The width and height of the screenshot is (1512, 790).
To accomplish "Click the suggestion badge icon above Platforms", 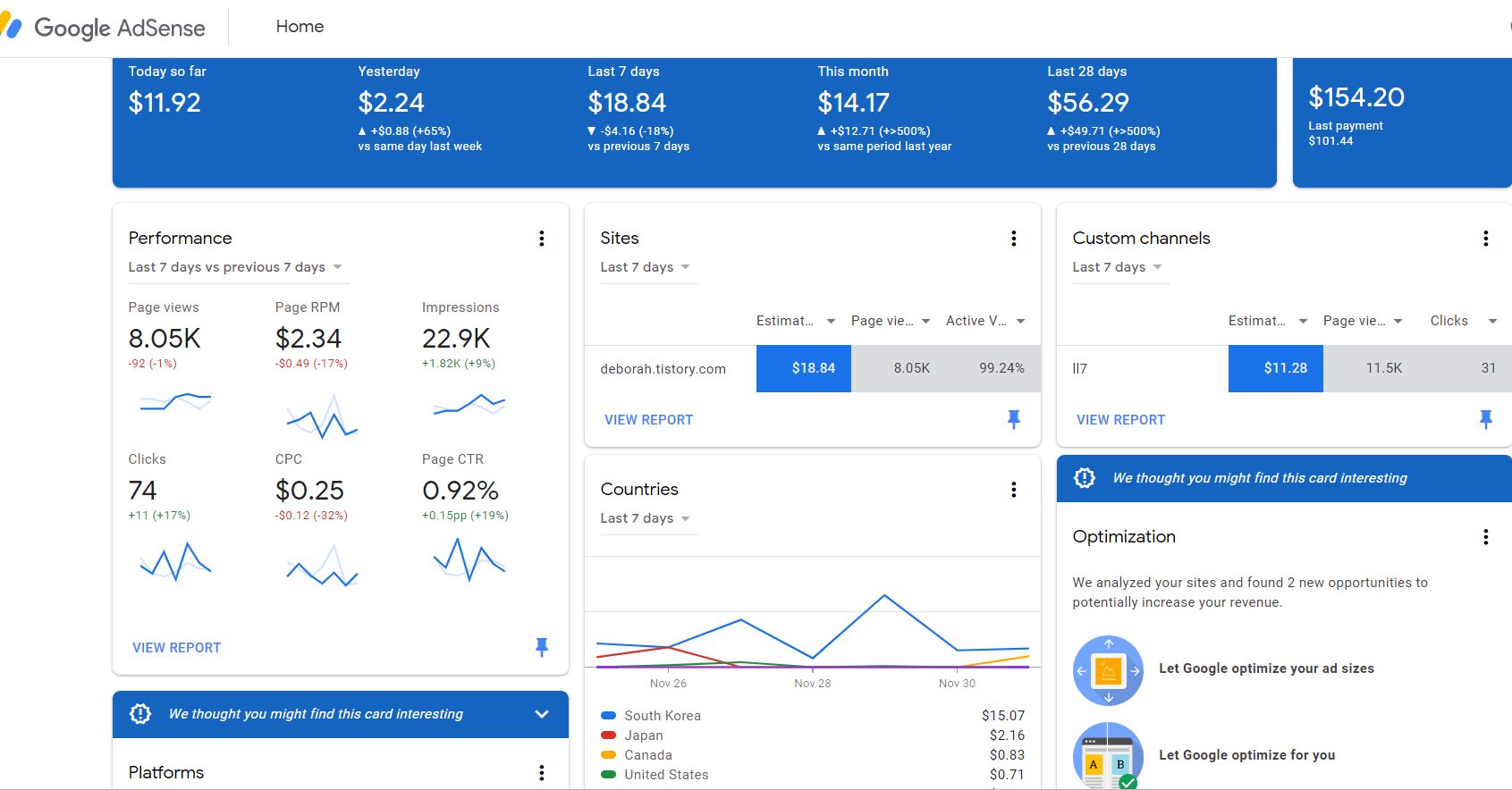I will 140,714.
